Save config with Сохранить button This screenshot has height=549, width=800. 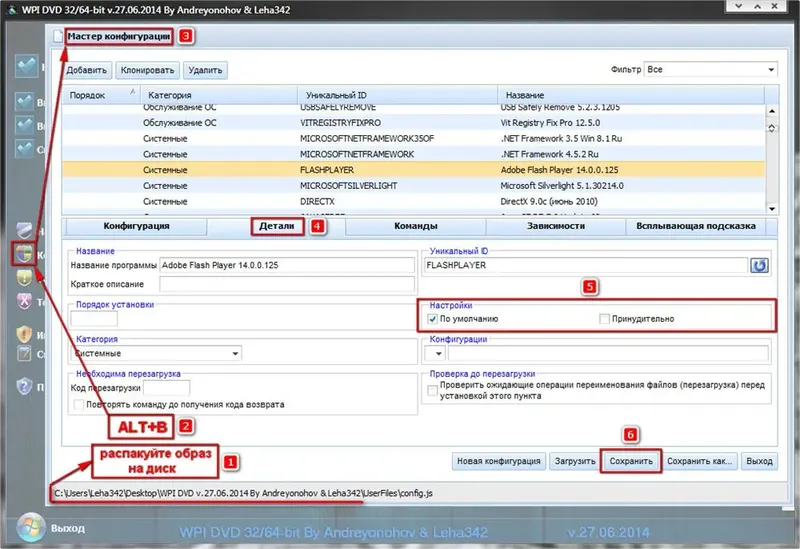click(x=631, y=461)
